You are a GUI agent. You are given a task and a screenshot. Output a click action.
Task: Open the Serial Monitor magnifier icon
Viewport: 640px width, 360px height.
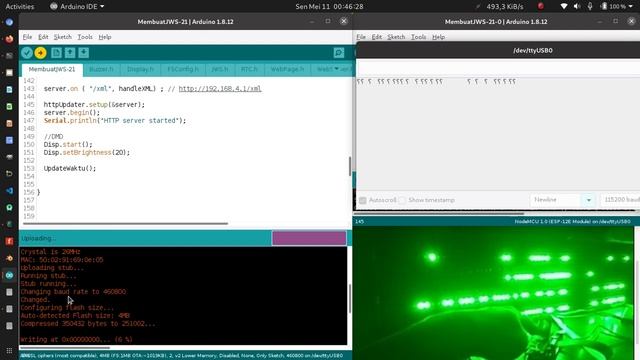[339, 53]
